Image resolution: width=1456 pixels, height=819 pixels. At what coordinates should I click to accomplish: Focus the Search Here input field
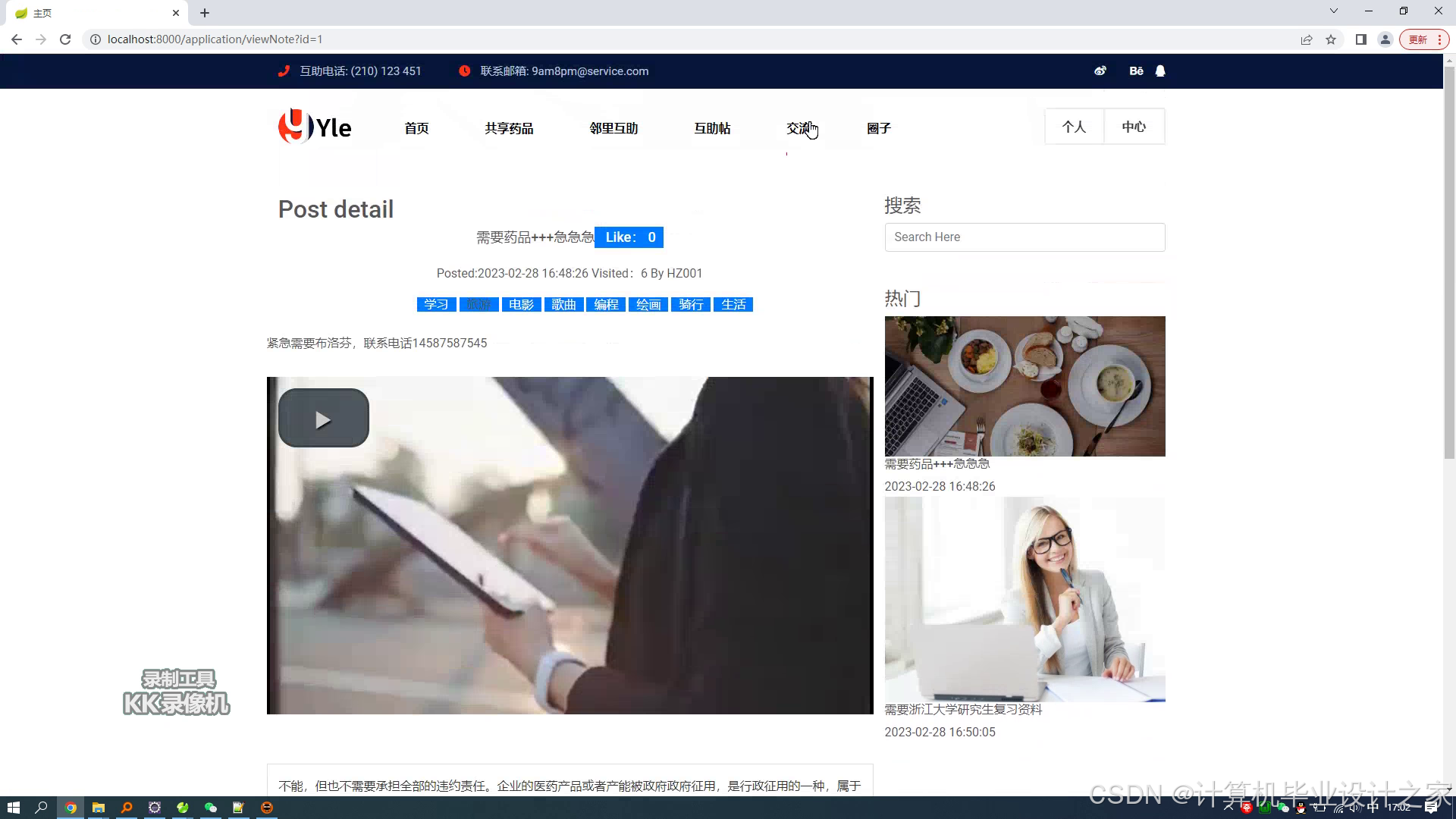1025,237
